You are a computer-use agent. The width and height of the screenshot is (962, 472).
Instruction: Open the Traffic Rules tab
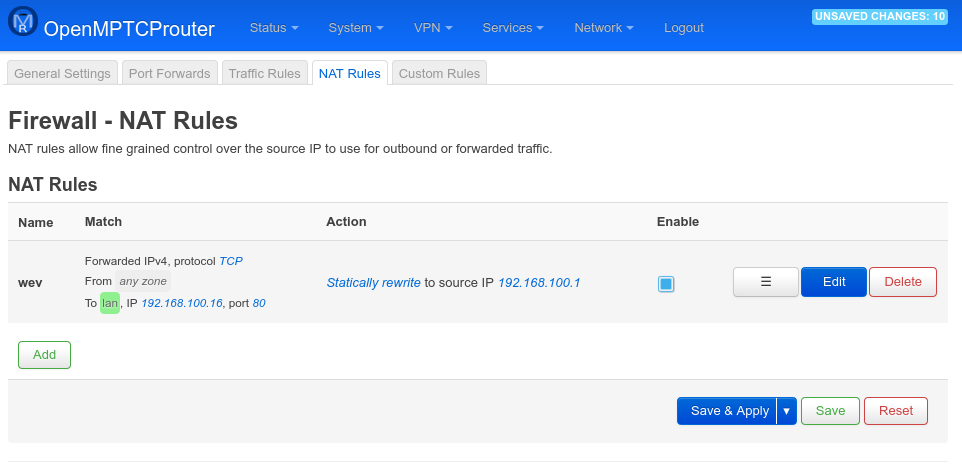coord(264,73)
